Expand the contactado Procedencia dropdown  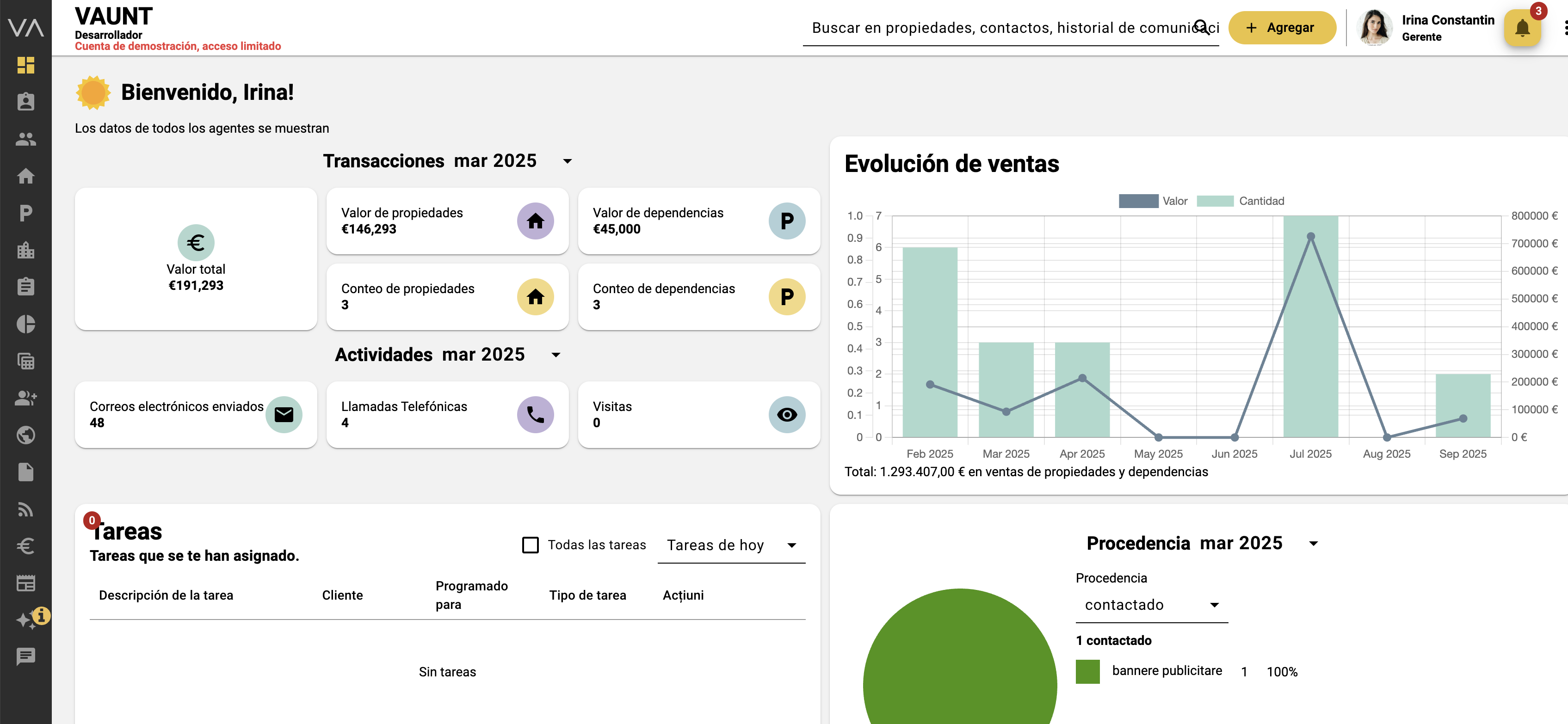pos(1151,605)
